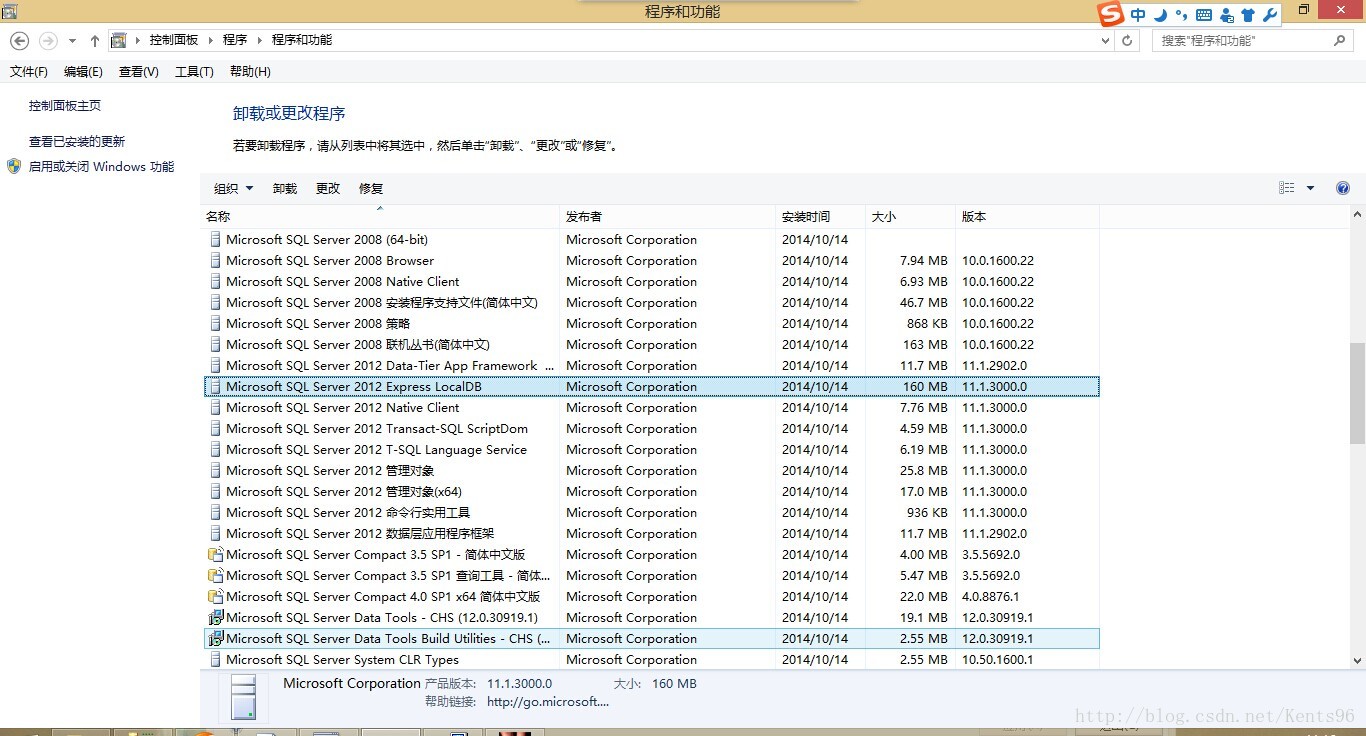The height and width of the screenshot is (736, 1366).
Task: Select Microsoft SQL Server 2008 策略 row
Action: click(651, 324)
